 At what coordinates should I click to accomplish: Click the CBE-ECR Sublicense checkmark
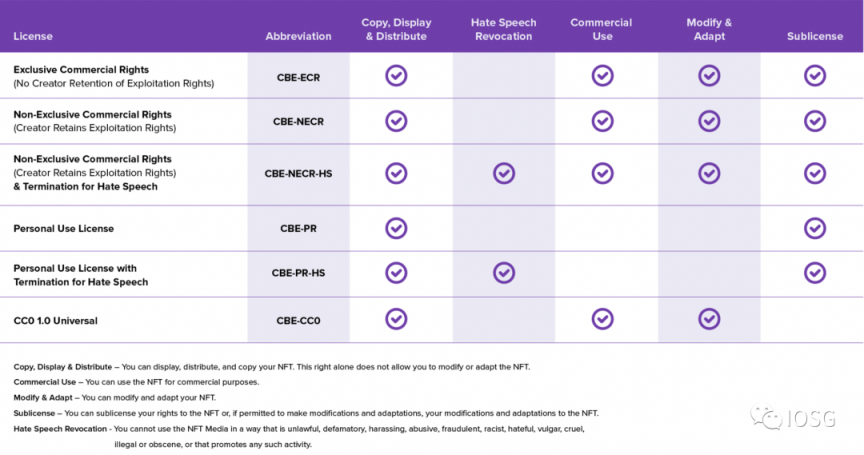click(815, 75)
